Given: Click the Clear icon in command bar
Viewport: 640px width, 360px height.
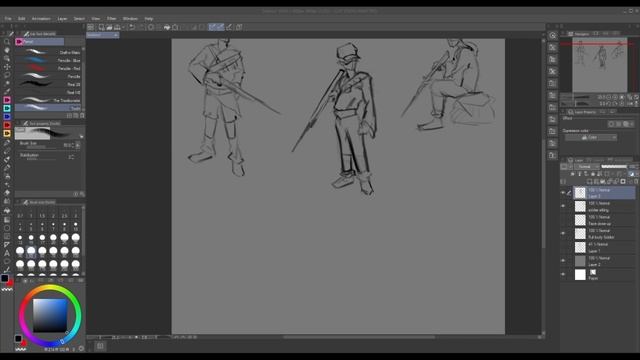Looking at the screenshot, I should point(151,27).
